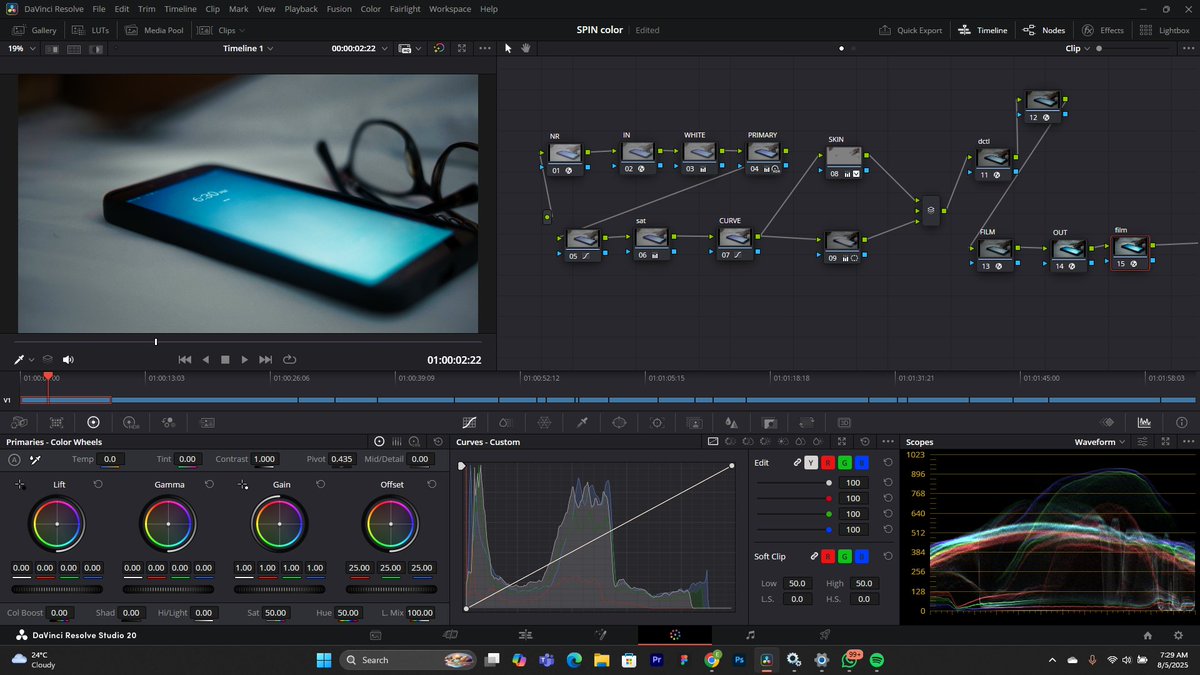Image resolution: width=1200 pixels, height=675 pixels.
Task: Open the Timeline 1 dropdown
Action: click(245, 47)
